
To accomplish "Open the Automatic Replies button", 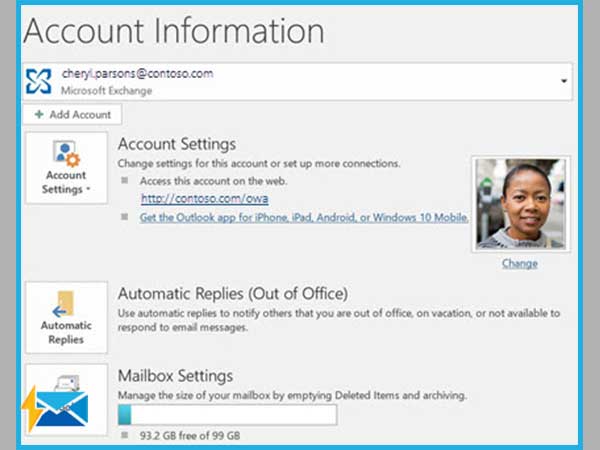I will [x=66, y=317].
